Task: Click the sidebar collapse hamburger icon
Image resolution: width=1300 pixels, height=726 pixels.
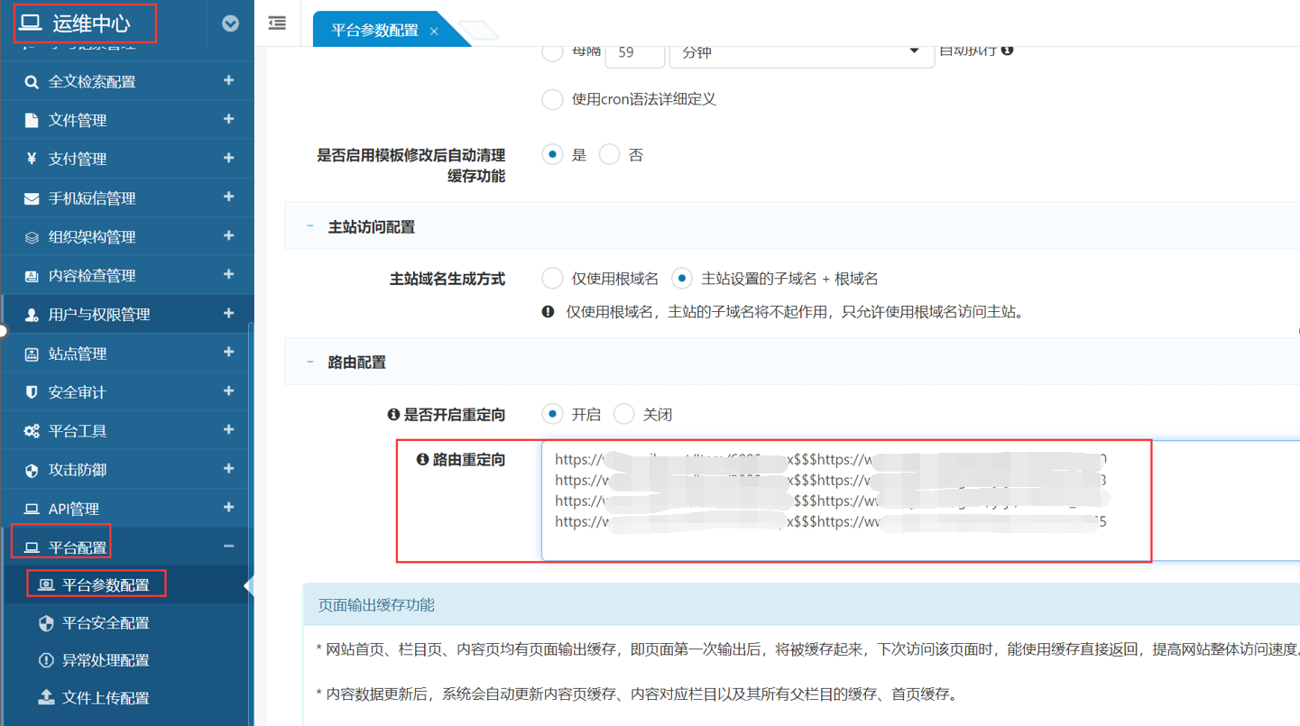Action: pyautogui.click(x=277, y=23)
